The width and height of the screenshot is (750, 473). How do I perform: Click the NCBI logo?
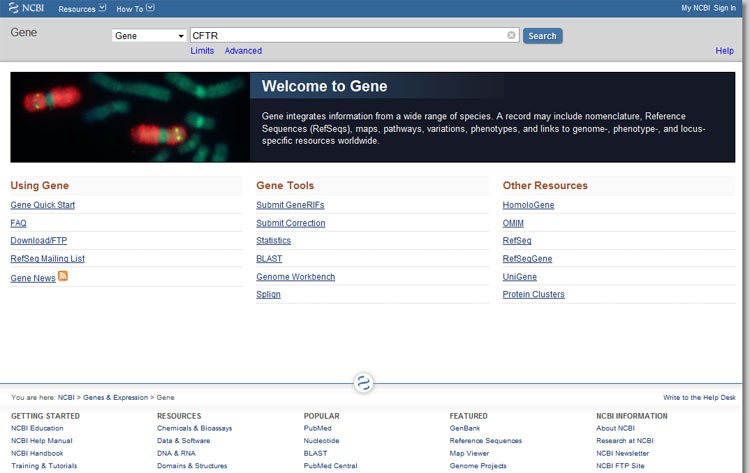(x=26, y=8)
